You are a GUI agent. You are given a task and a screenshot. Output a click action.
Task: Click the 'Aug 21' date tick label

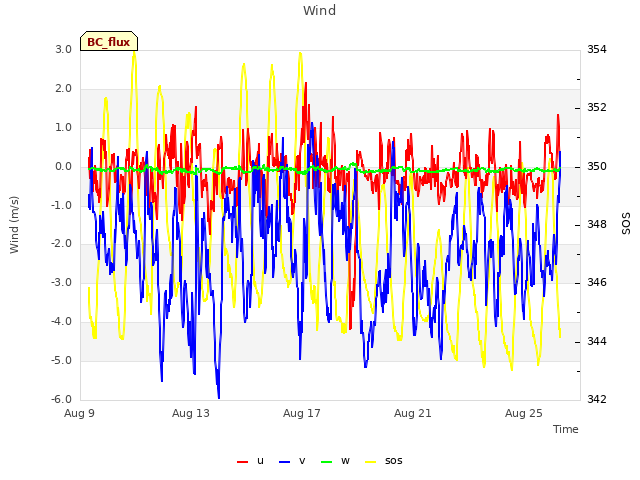tap(413, 413)
